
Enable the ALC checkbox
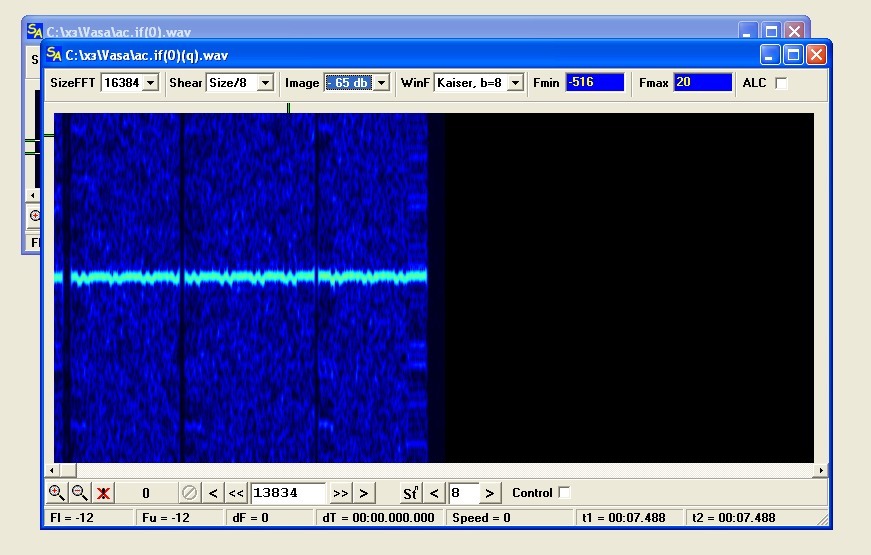coord(782,83)
